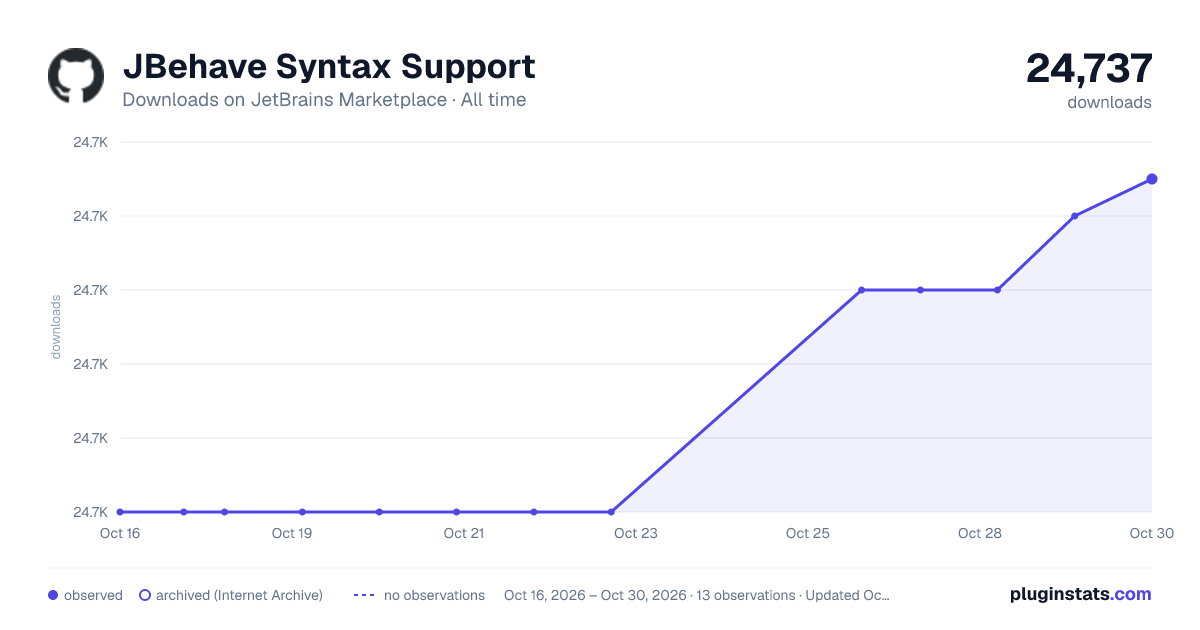This screenshot has width=1200, height=630.
Task: Click the 'observed' legend label
Action: coord(93,595)
